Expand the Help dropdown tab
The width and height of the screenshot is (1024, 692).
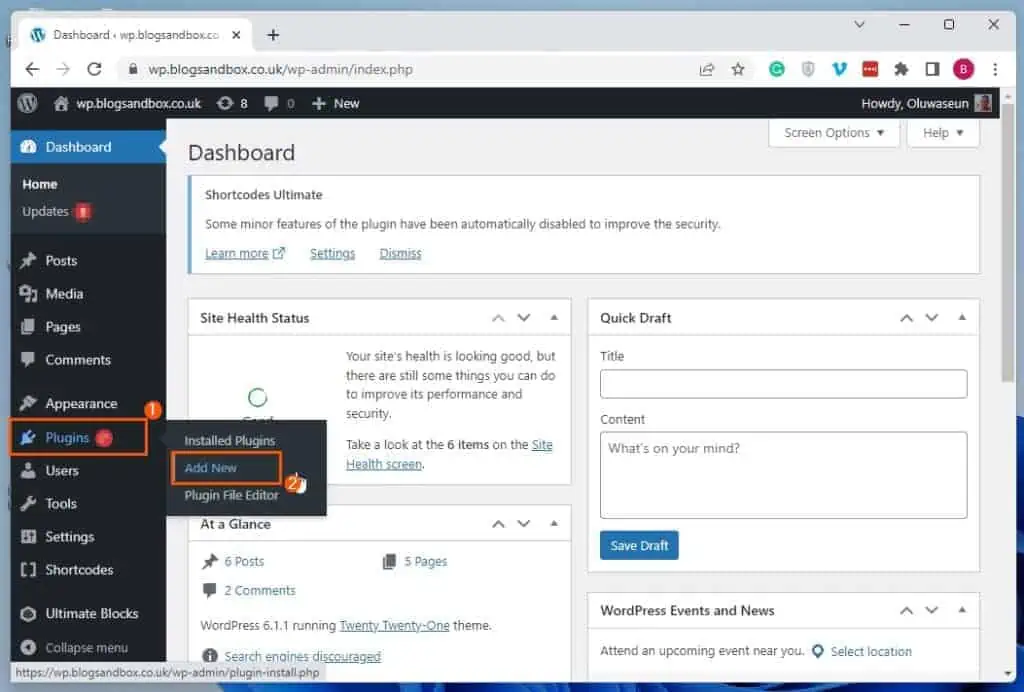pyautogui.click(x=943, y=133)
